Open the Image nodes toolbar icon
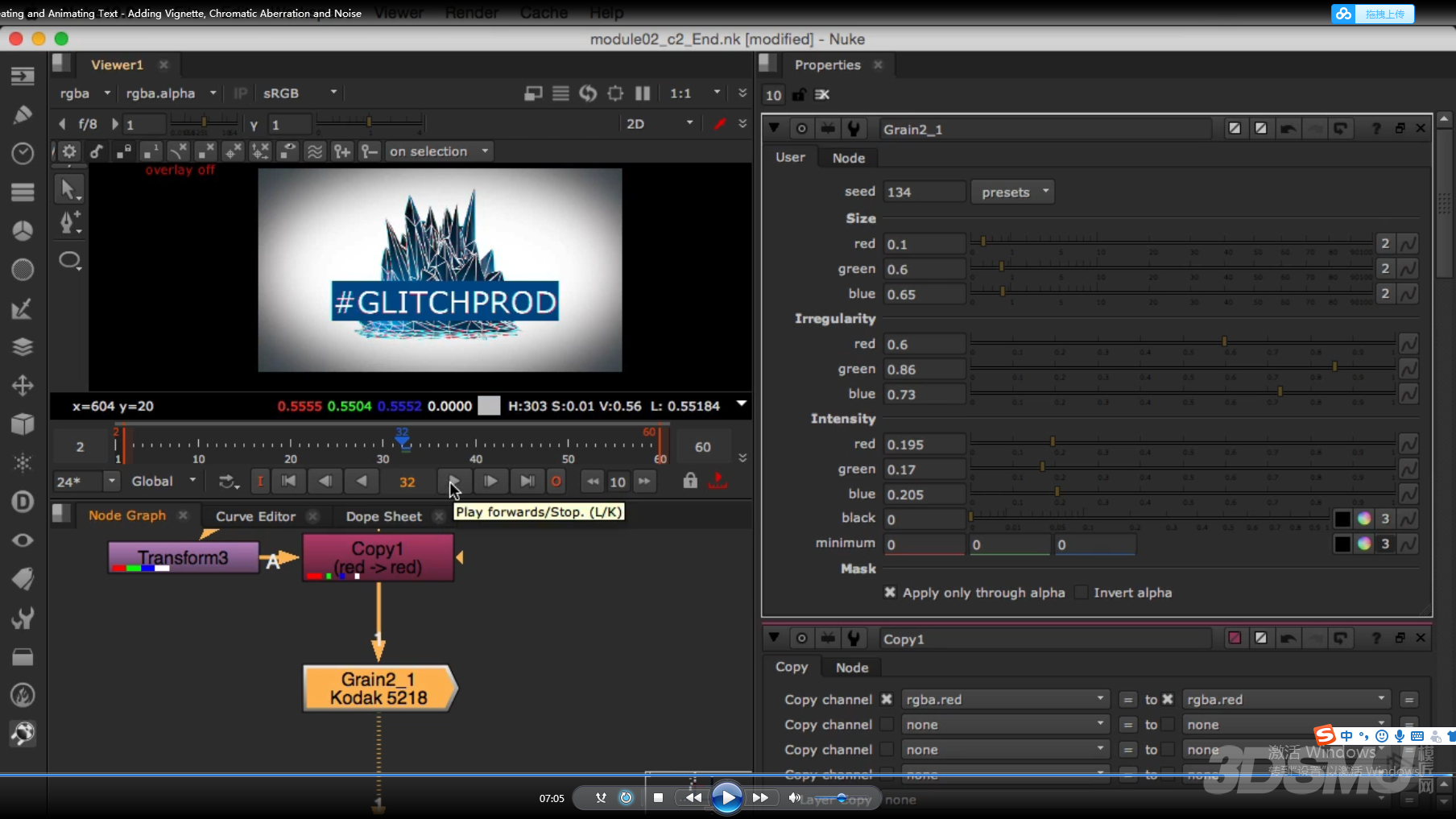 23,76
